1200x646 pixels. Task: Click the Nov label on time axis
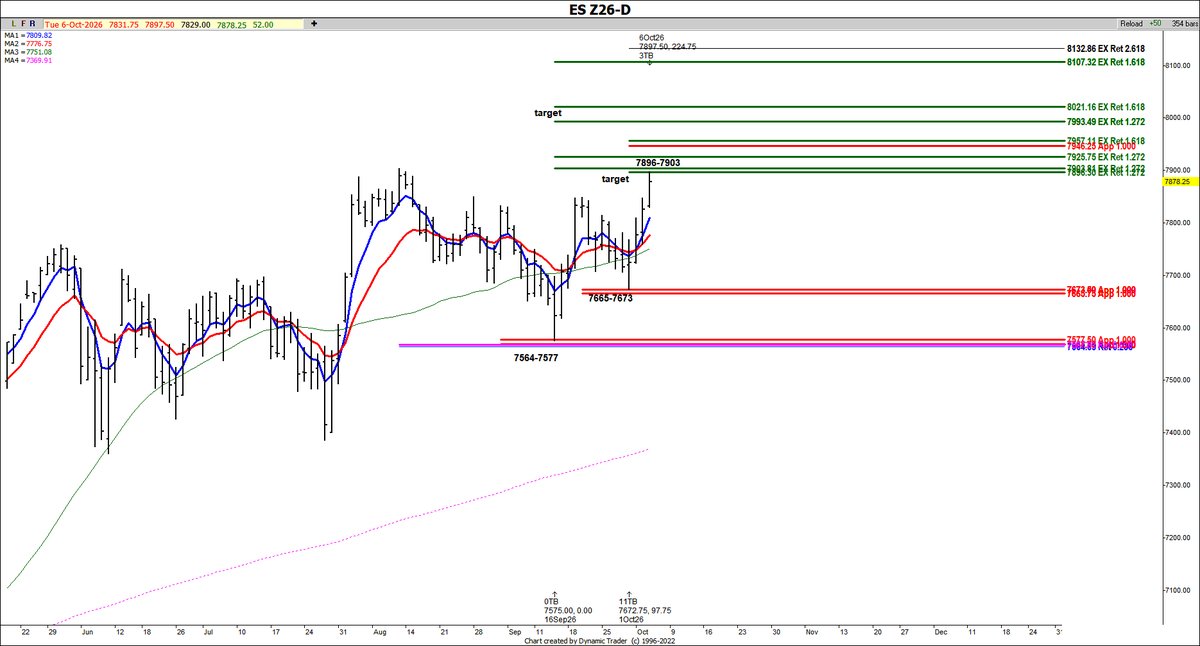(x=811, y=633)
